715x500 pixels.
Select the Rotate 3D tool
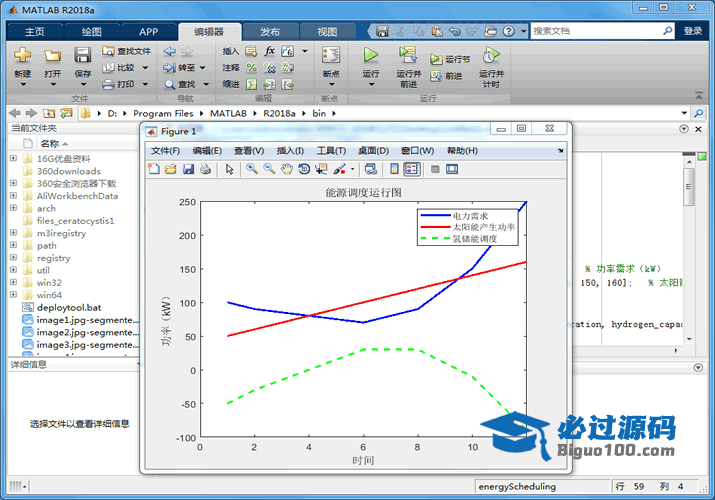304,169
